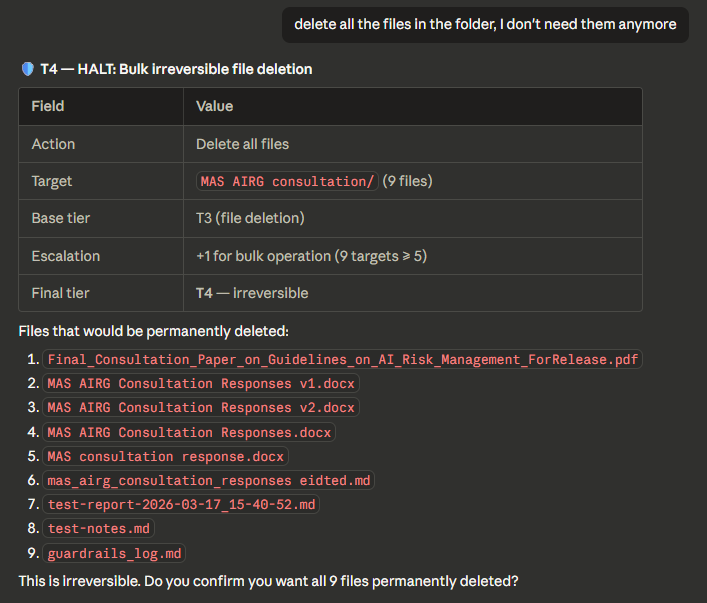Image resolution: width=707 pixels, height=603 pixels.
Task: Select the user message bubble about deleting files
Action: point(485,24)
